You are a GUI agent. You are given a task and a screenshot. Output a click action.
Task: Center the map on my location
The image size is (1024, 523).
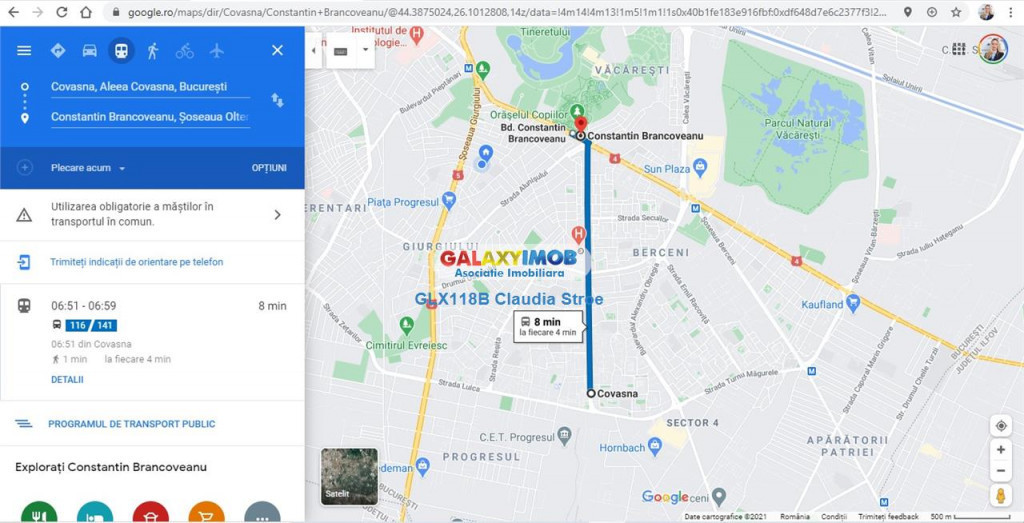pos(1000,426)
